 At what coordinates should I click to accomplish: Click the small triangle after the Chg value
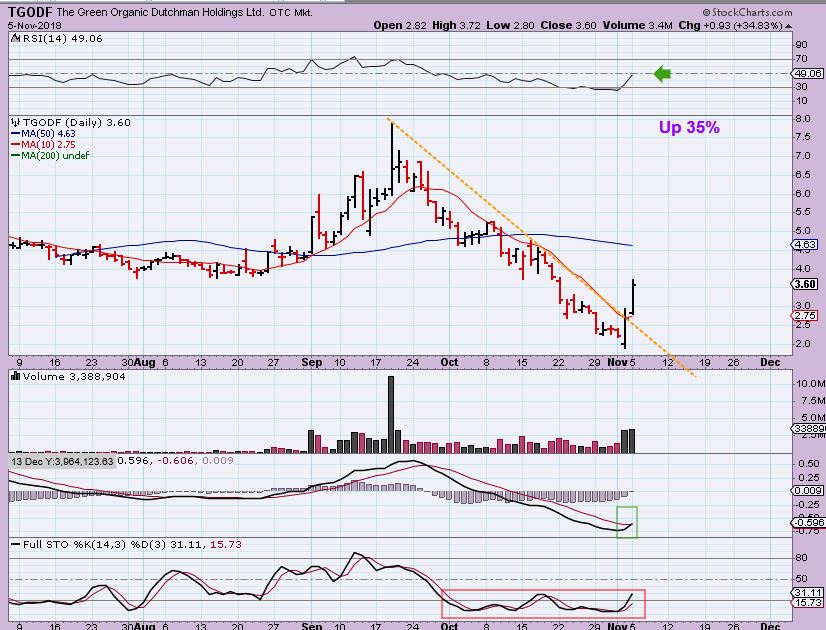[x=788, y=26]
